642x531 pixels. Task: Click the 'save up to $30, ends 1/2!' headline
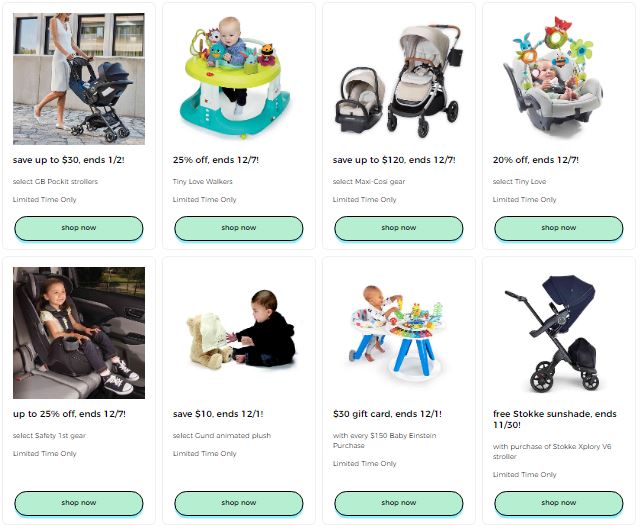pyautogui.click(x=68, y=160)
